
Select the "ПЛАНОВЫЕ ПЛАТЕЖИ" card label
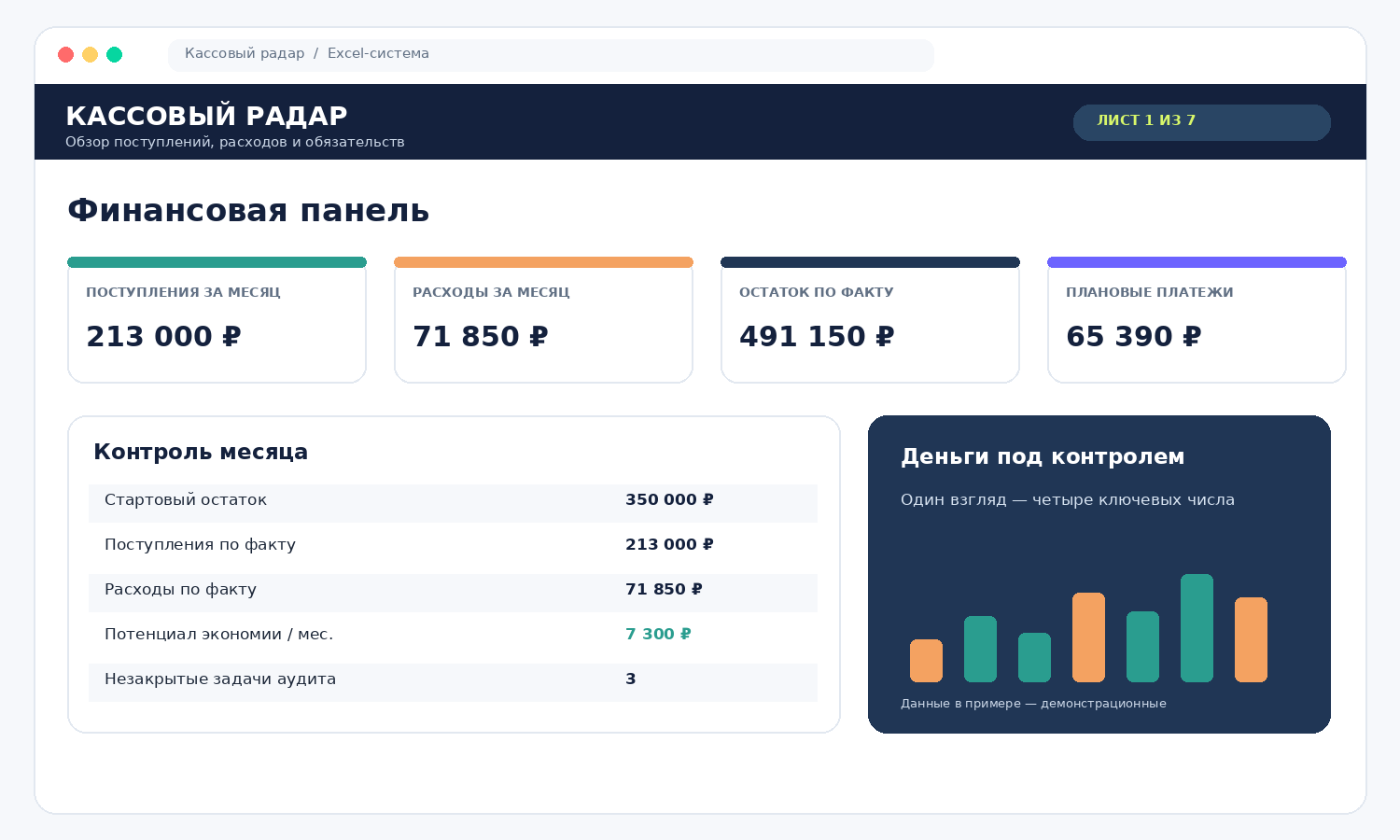(x=1150, y=292)
